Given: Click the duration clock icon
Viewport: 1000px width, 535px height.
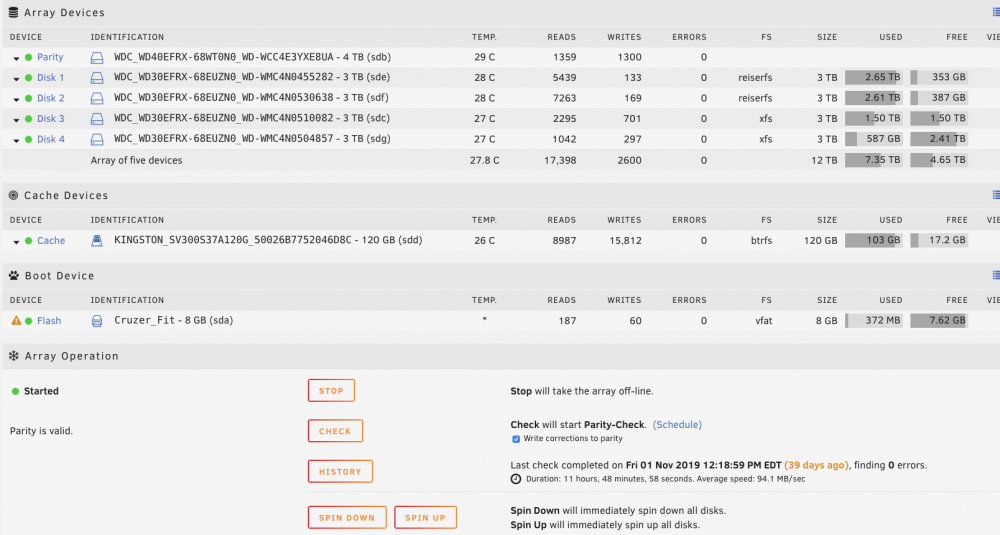Looking at the screenshot, I should tap(516, 479).
